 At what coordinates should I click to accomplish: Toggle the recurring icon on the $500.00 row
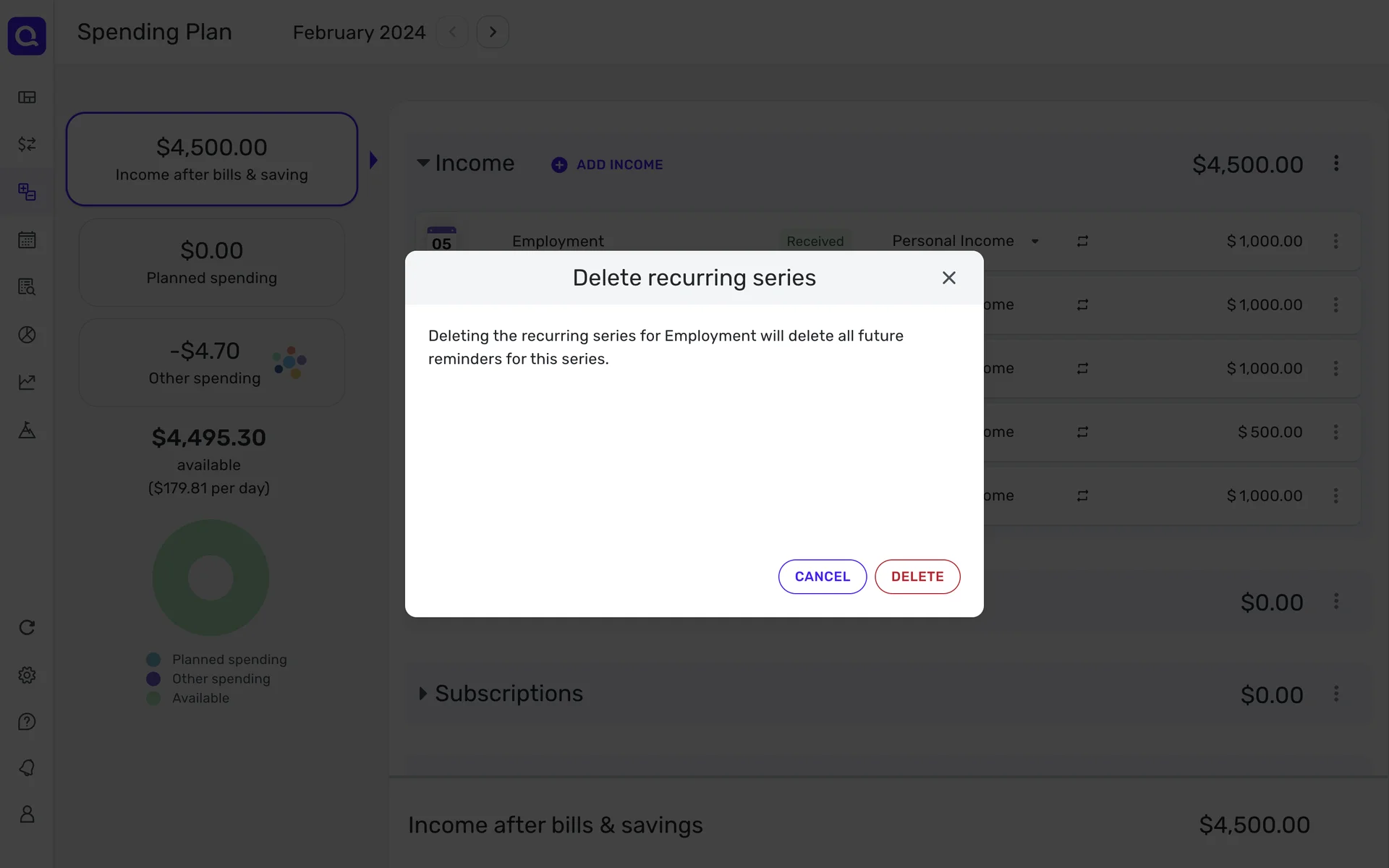click(x=1082, y=432)
